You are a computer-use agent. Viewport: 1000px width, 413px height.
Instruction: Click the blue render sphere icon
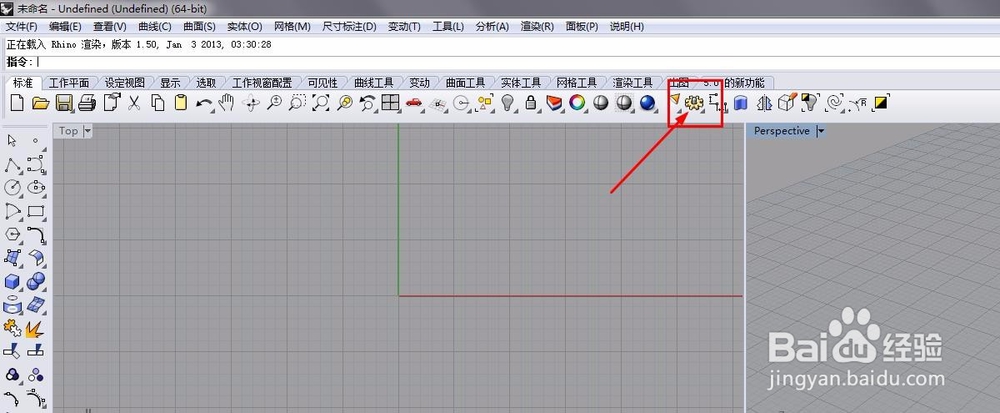coord(647,103)
